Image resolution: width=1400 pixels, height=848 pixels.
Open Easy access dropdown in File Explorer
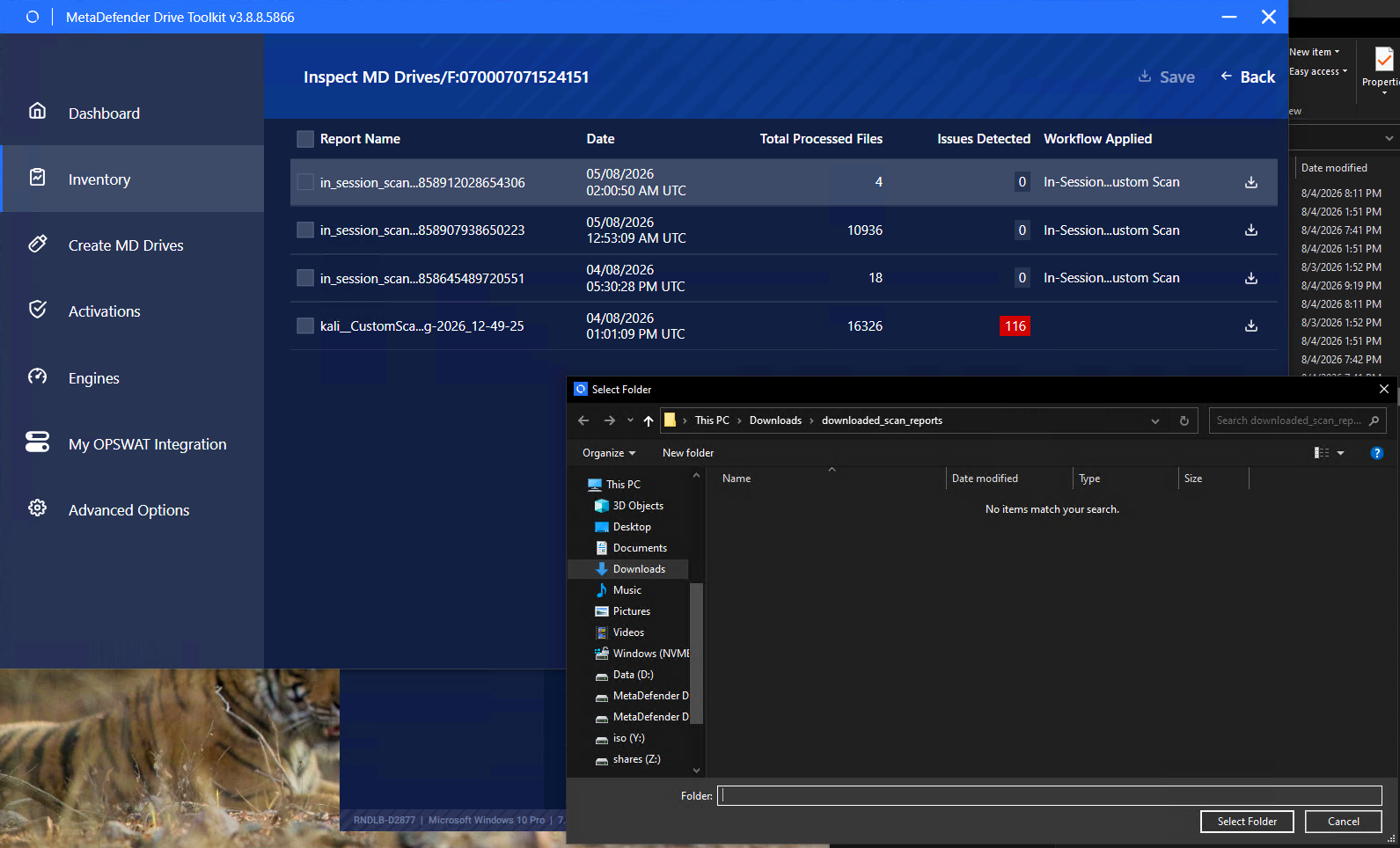[1318, 71]
